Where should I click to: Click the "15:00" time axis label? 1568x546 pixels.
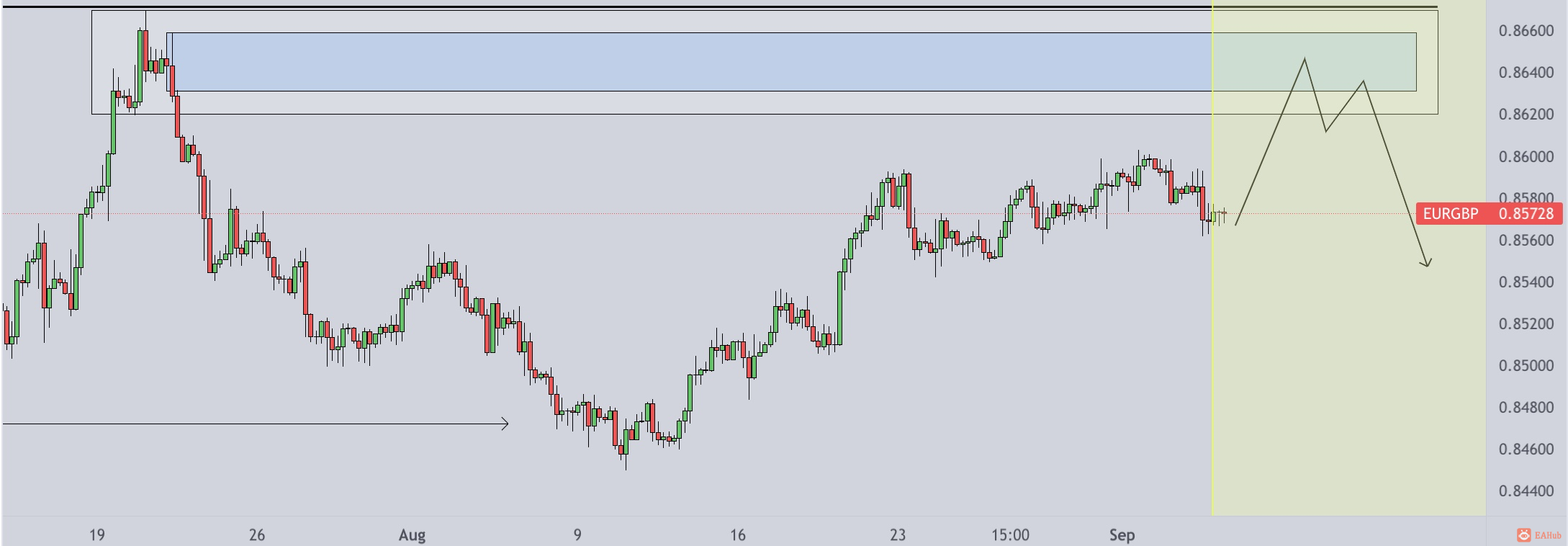pos(1009,535)
